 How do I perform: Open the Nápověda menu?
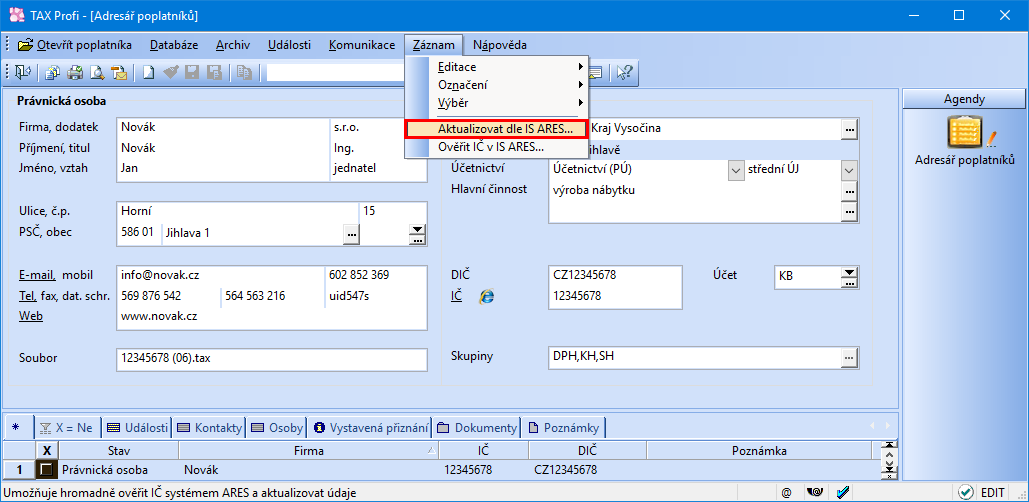[x=499, y=45]
